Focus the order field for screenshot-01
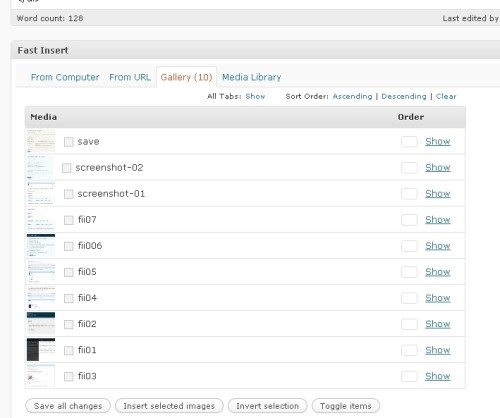The width and height of the screenshot is (500, 418). click(x=409, y=193)
